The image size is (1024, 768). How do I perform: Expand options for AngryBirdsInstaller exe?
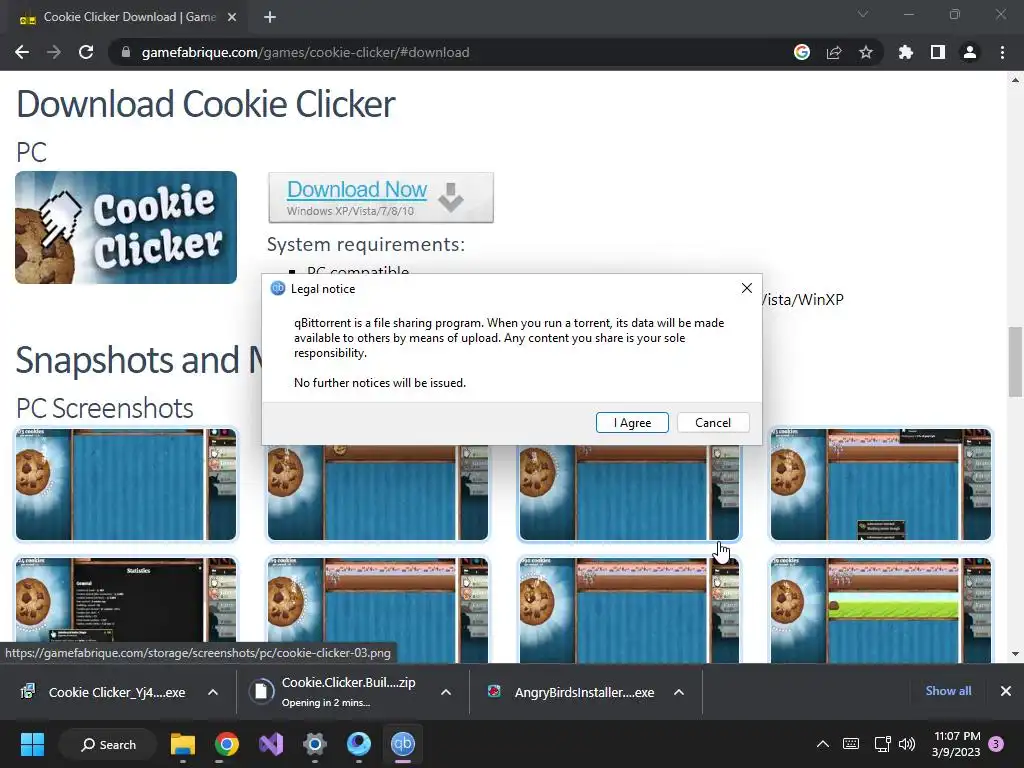[x=679, y=692]
